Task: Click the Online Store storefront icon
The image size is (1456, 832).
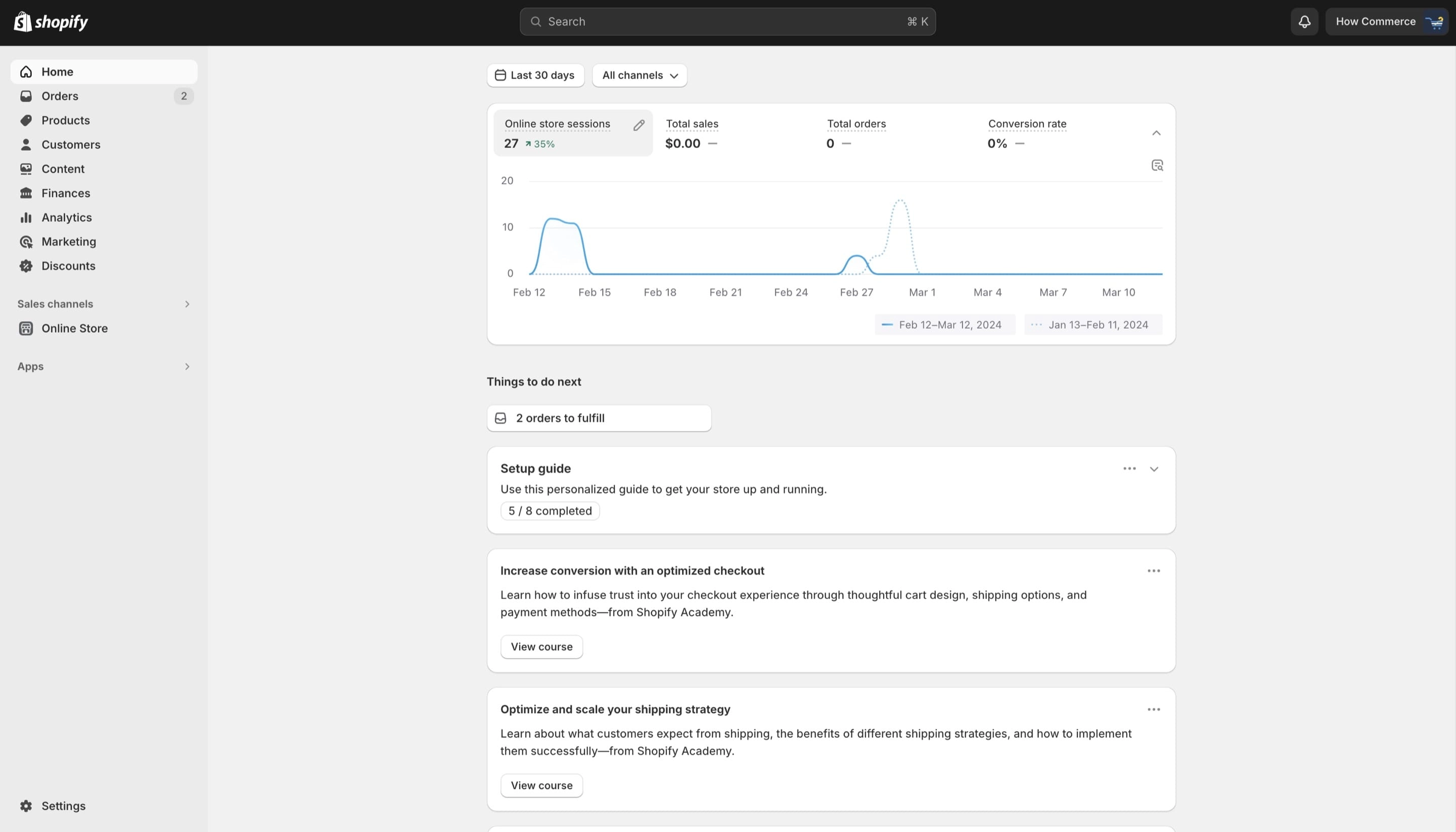Action: click(x=26, y=329)
